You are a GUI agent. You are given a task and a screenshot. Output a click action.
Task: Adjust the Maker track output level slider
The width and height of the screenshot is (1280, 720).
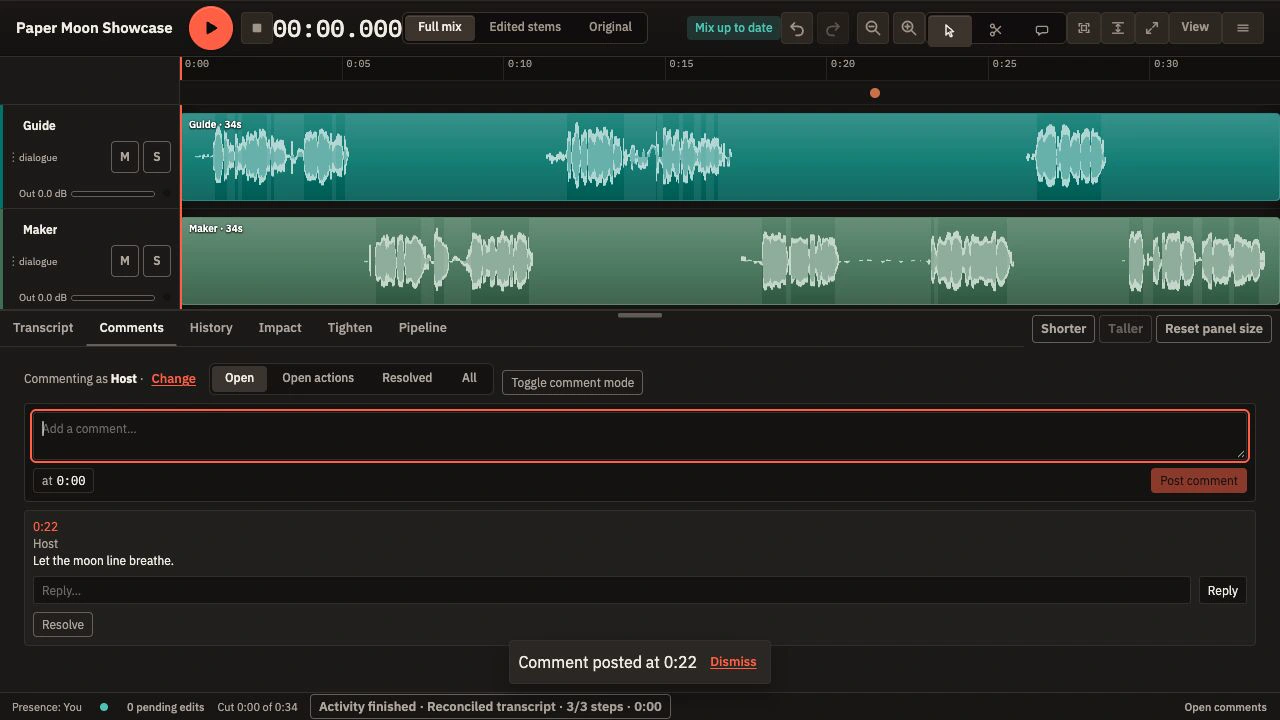tap(113, 298)
